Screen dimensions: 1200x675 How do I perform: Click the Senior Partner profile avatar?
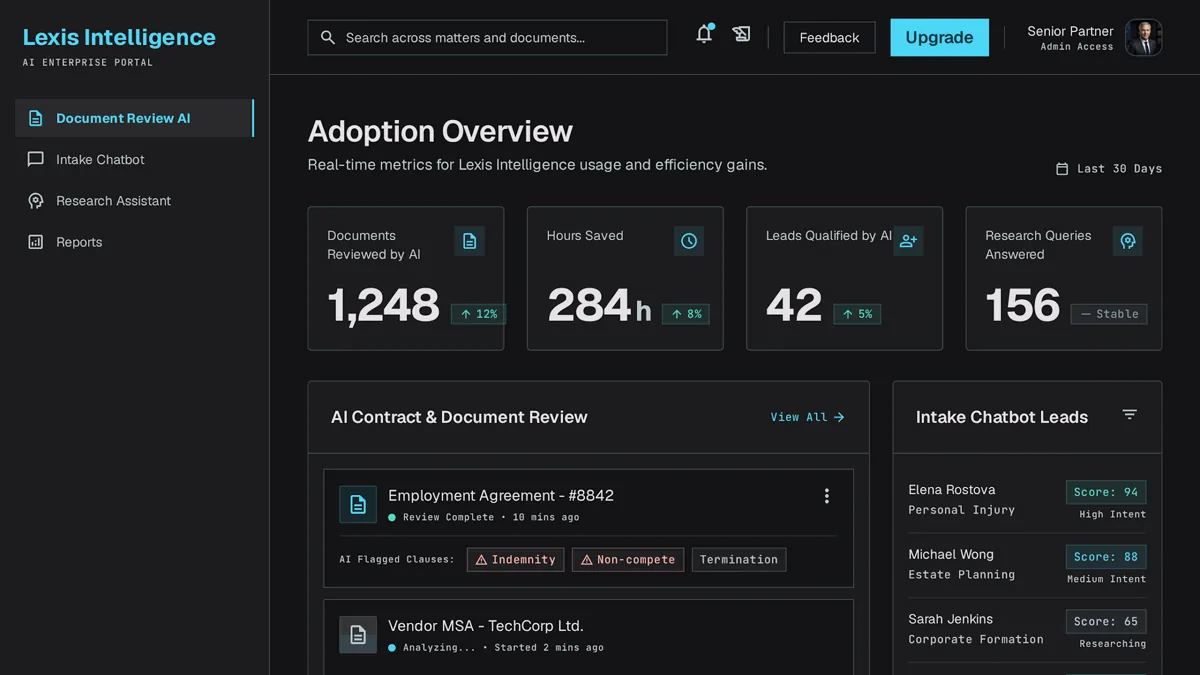tap(1144, 37)
